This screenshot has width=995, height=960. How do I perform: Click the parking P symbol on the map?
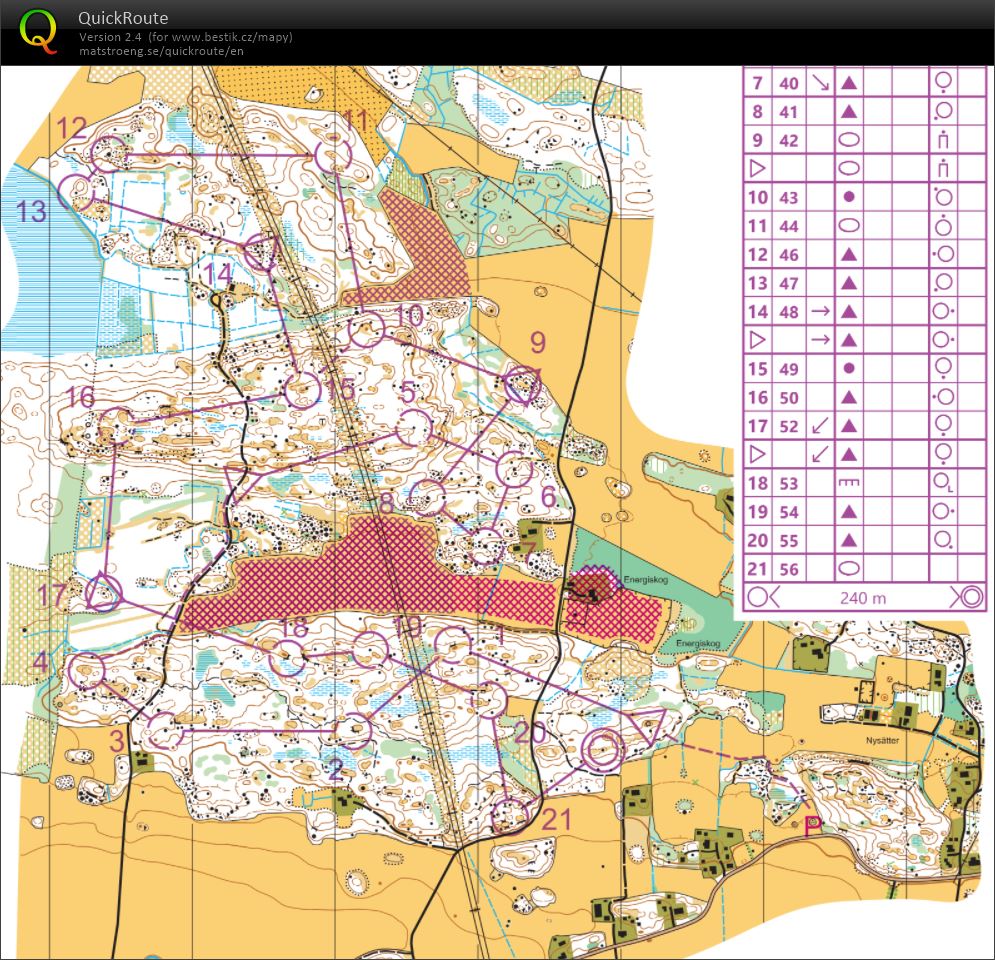pyautogui.click(x=811, y=823)
